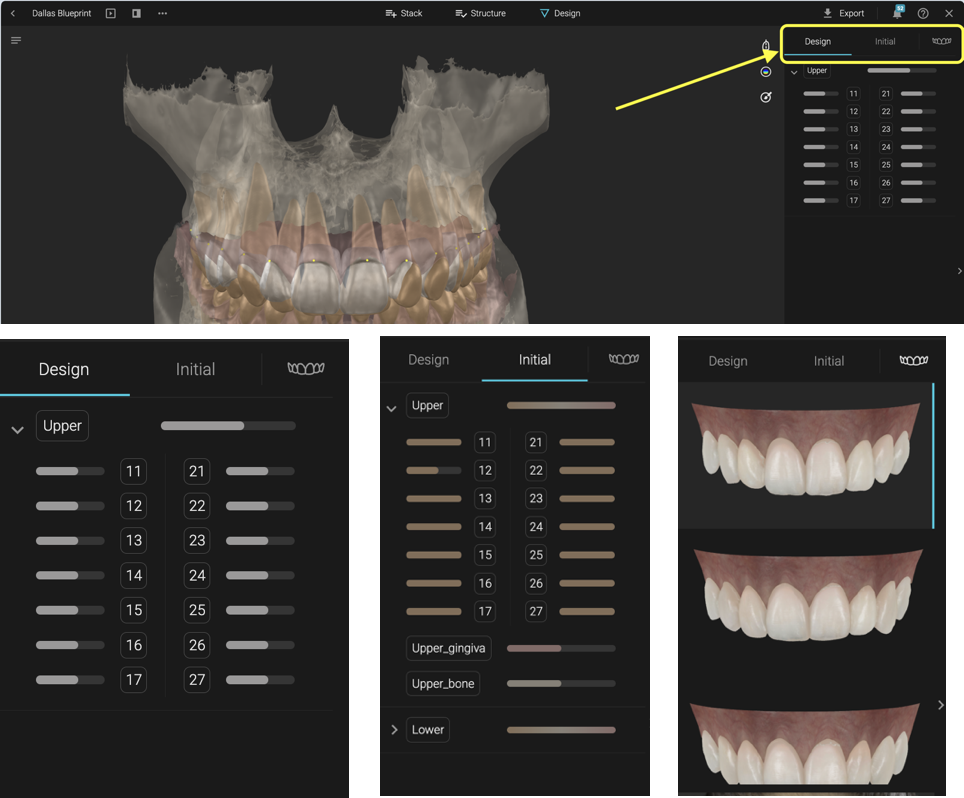
Task: Expand the Lower jaw section
Action: coord(394,730)
